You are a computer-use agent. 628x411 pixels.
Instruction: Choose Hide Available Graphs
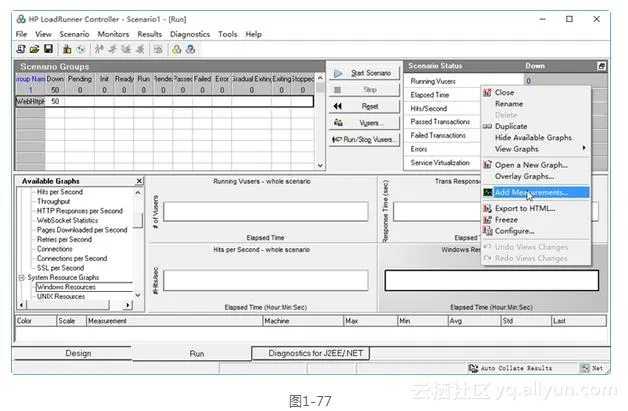coord(536,137)
